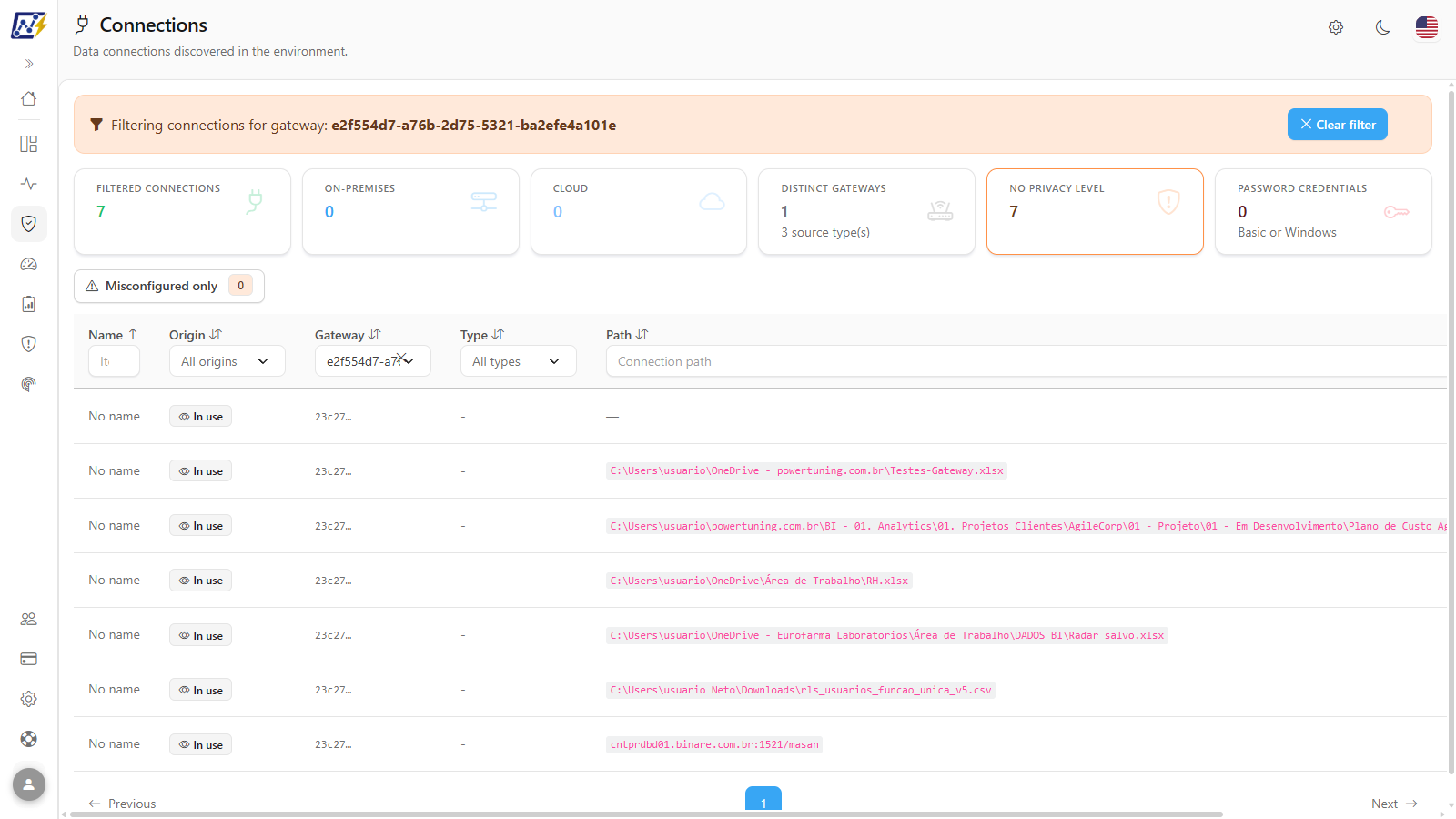Open the sidebar settings gear icon
The height and width of the screenshot is (819, 1456).
click(x=29, y=699)
